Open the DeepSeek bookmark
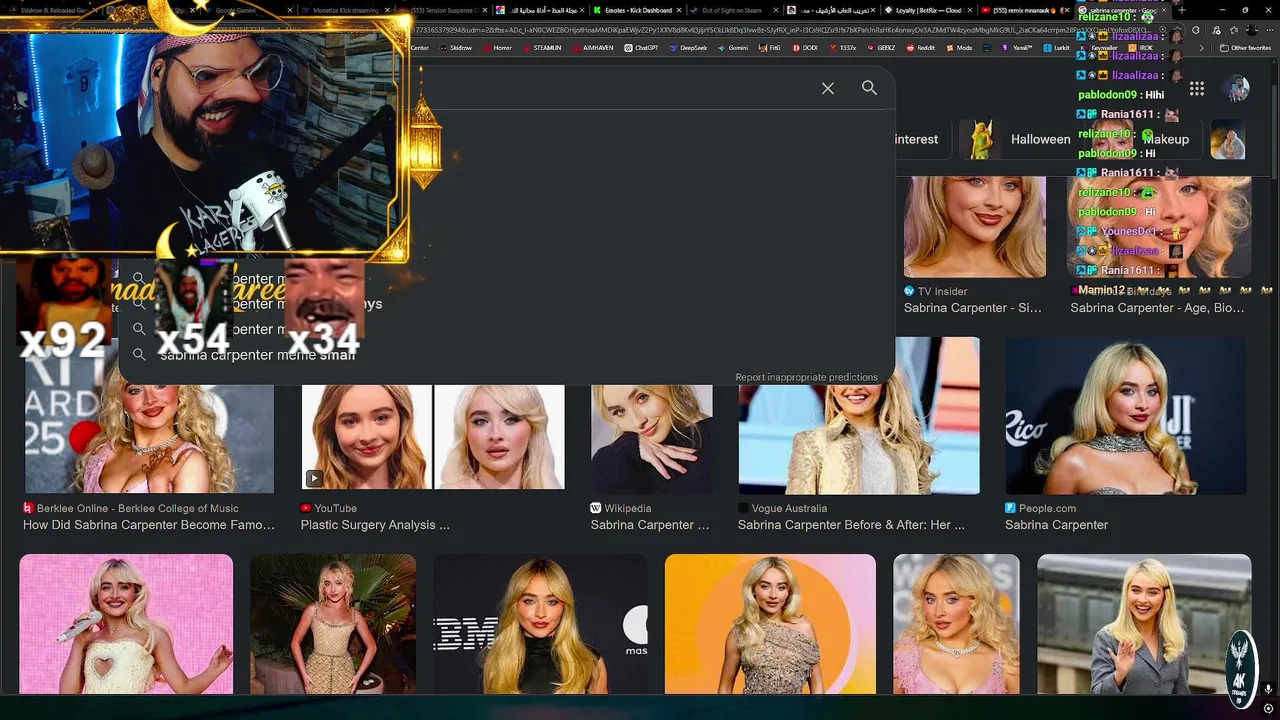The image size is (1280, 720). (688, 47)
